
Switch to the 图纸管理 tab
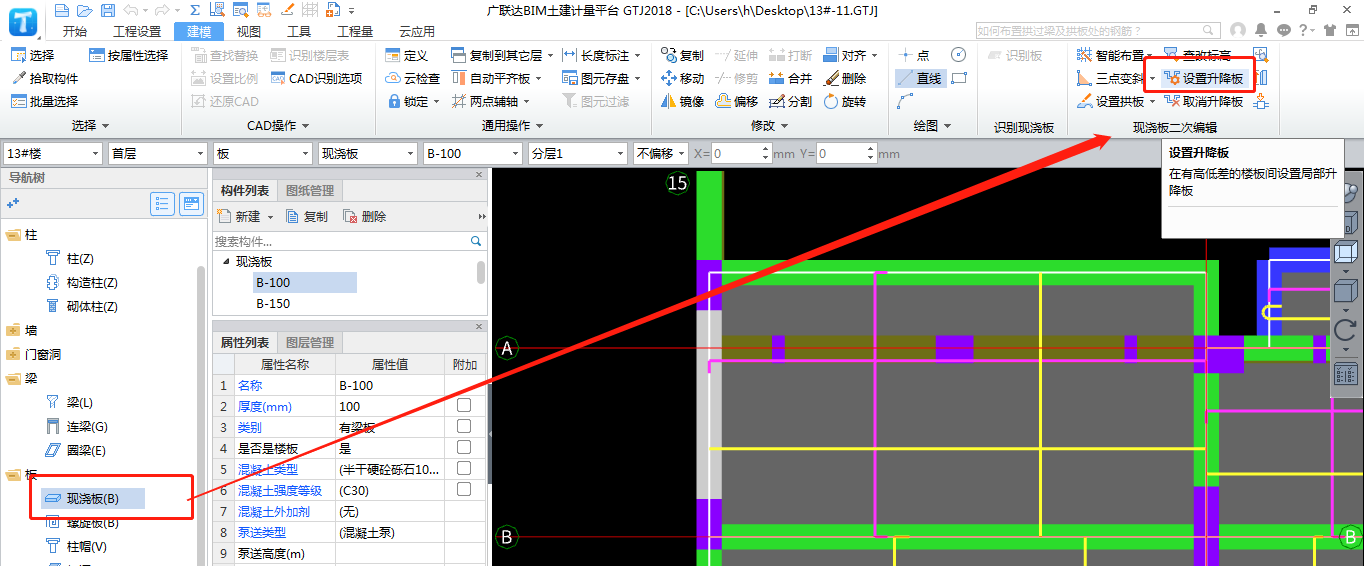[310, 190]
